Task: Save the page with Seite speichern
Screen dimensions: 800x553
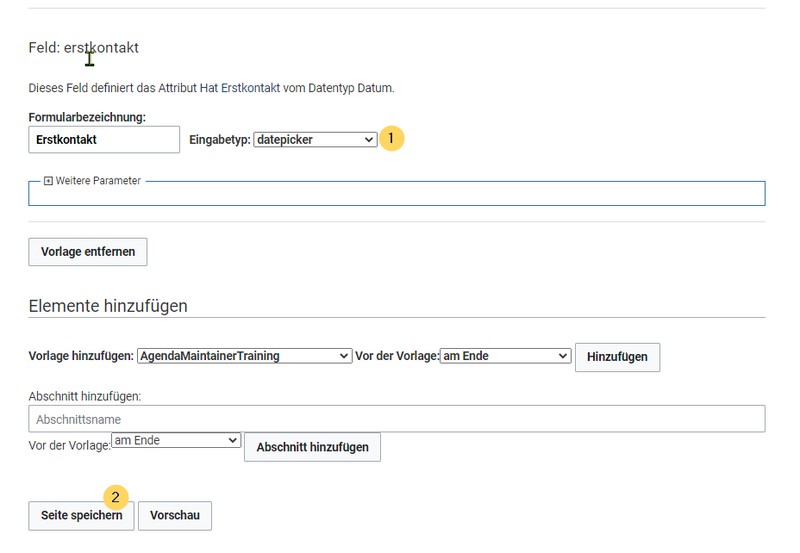Action: pos(81,516)
